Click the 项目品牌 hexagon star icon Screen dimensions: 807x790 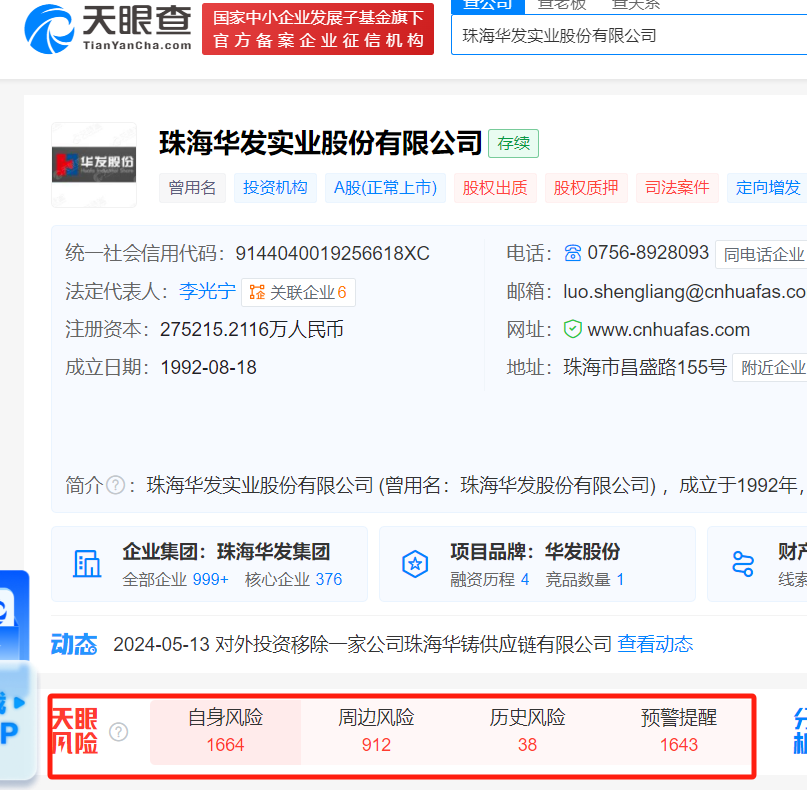[x=414, y=563]
